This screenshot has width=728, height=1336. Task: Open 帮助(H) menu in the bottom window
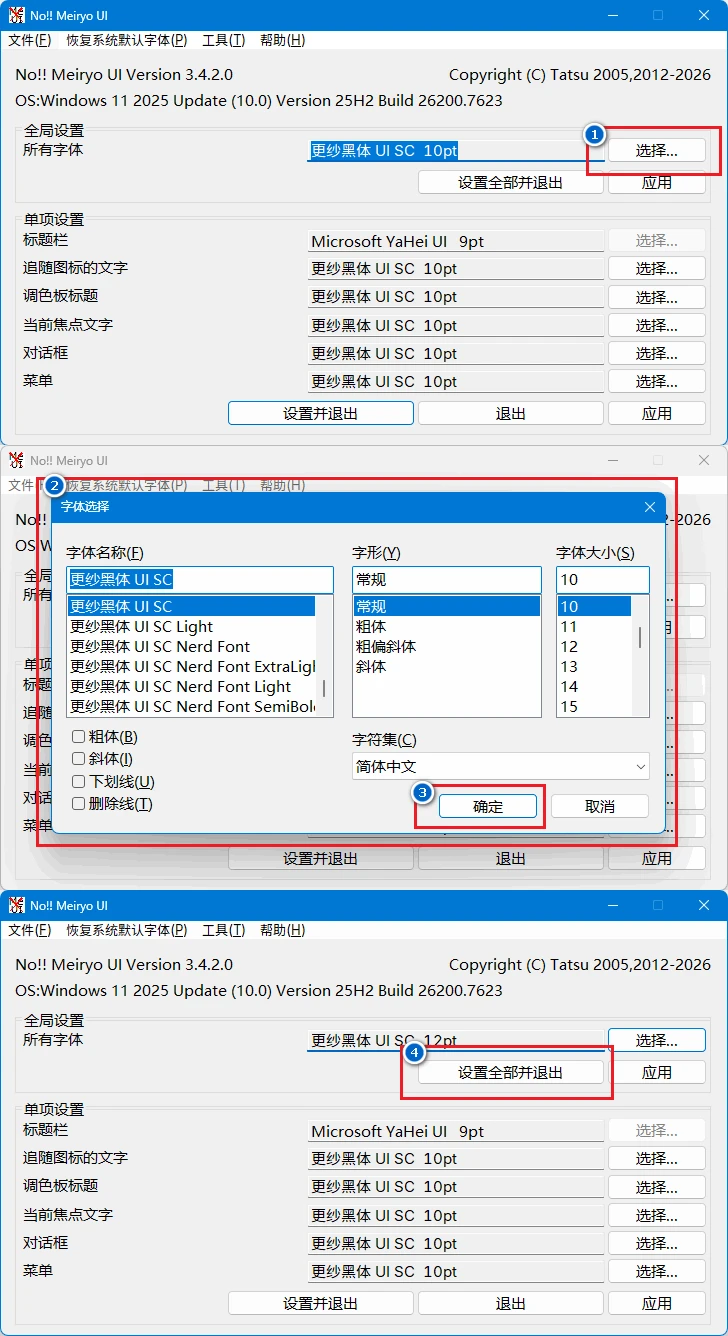pos(282,930)
